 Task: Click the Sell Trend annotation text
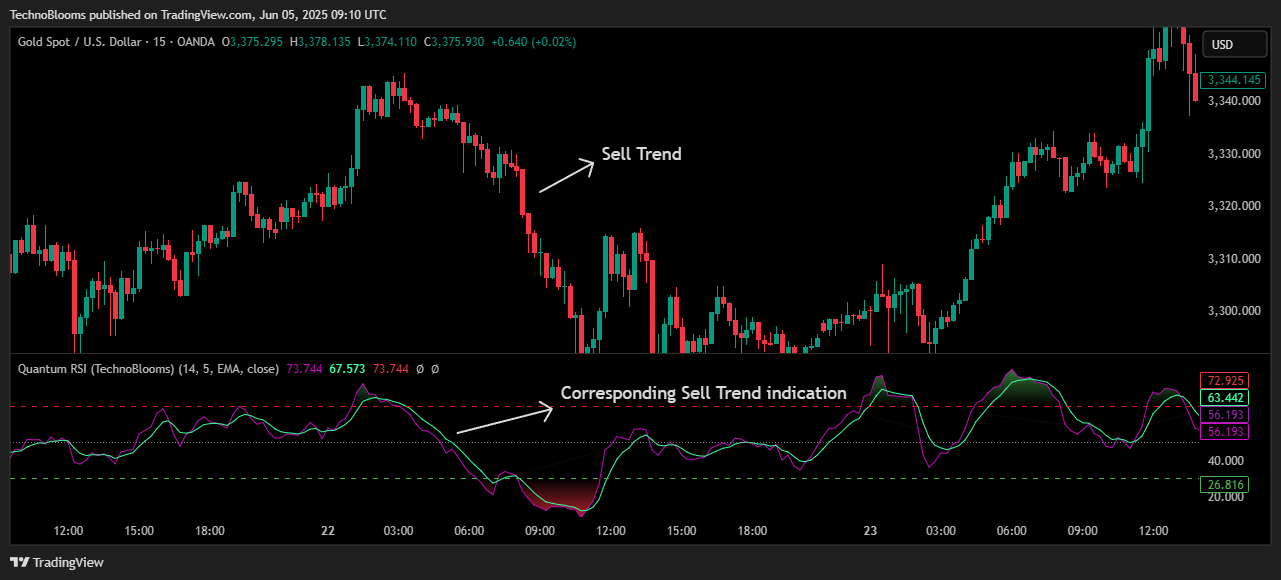click(x=641, y=154)
